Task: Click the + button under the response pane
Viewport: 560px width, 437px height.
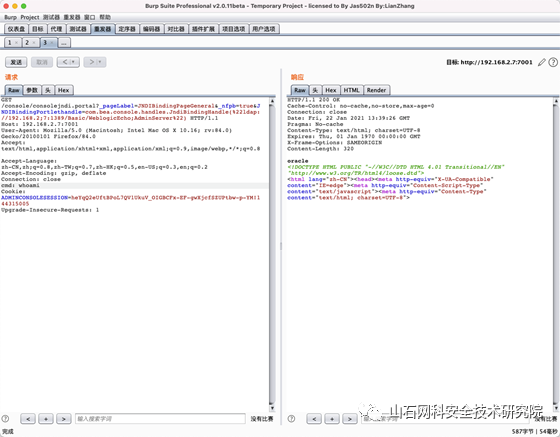Action: coord(332,419)
